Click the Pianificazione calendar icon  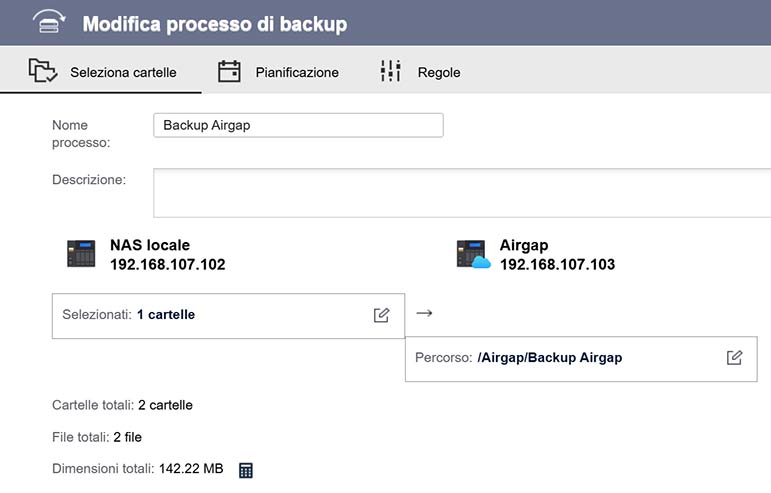coord(230,71)
